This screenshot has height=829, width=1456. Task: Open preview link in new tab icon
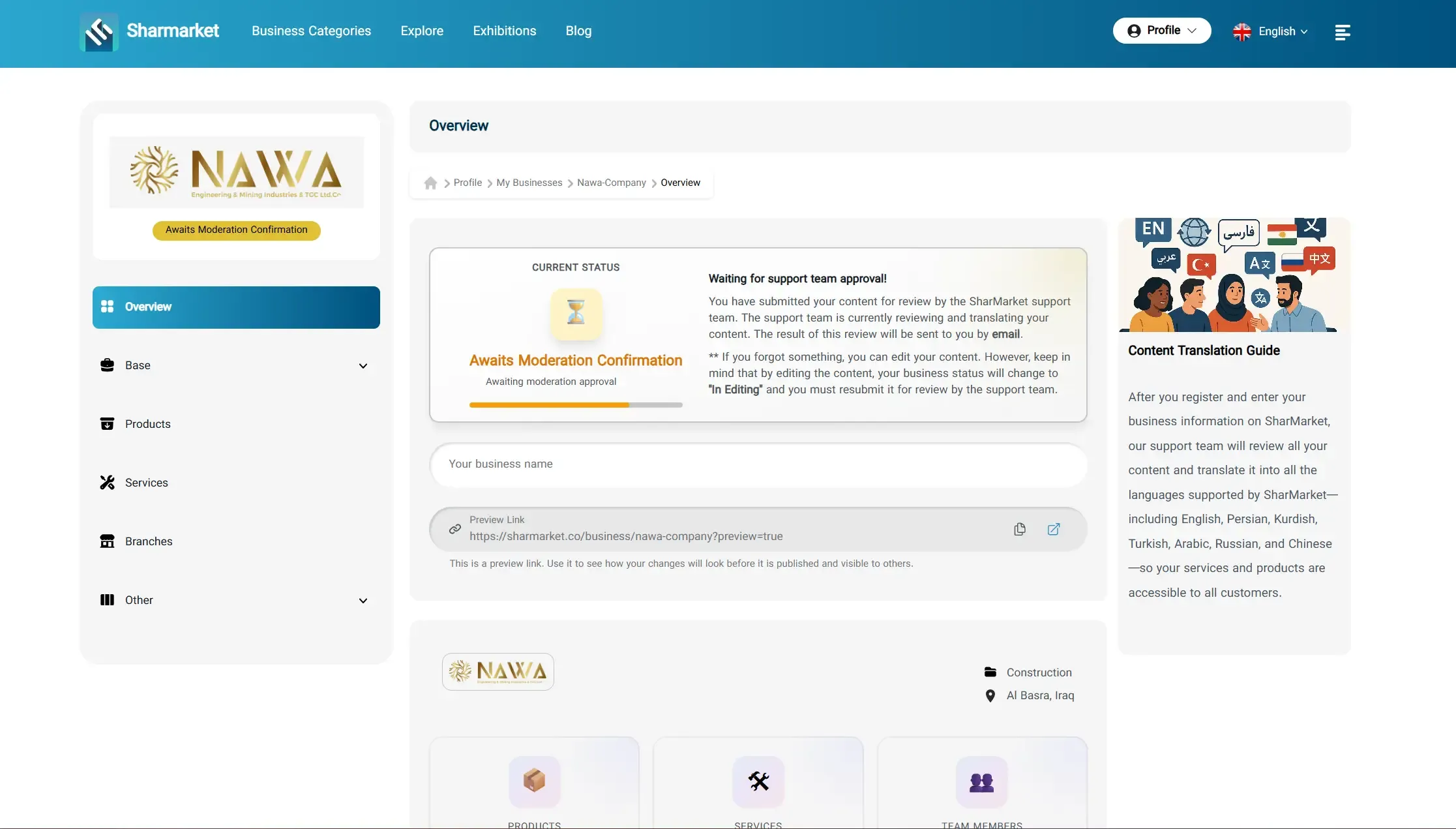click(1054, 529)
